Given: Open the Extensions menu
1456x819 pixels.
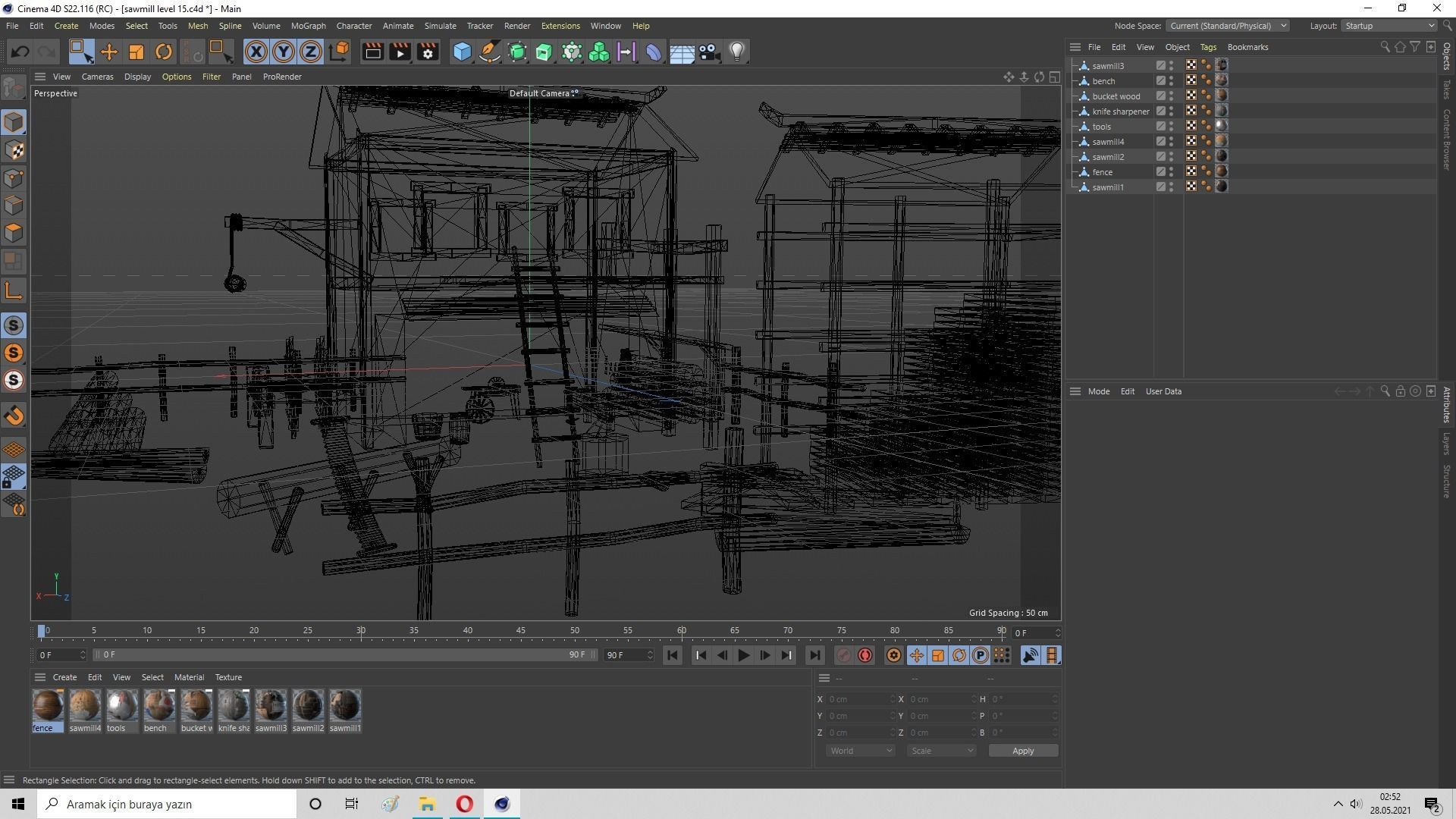Looking at the screenshot, I should coord(560,26).
